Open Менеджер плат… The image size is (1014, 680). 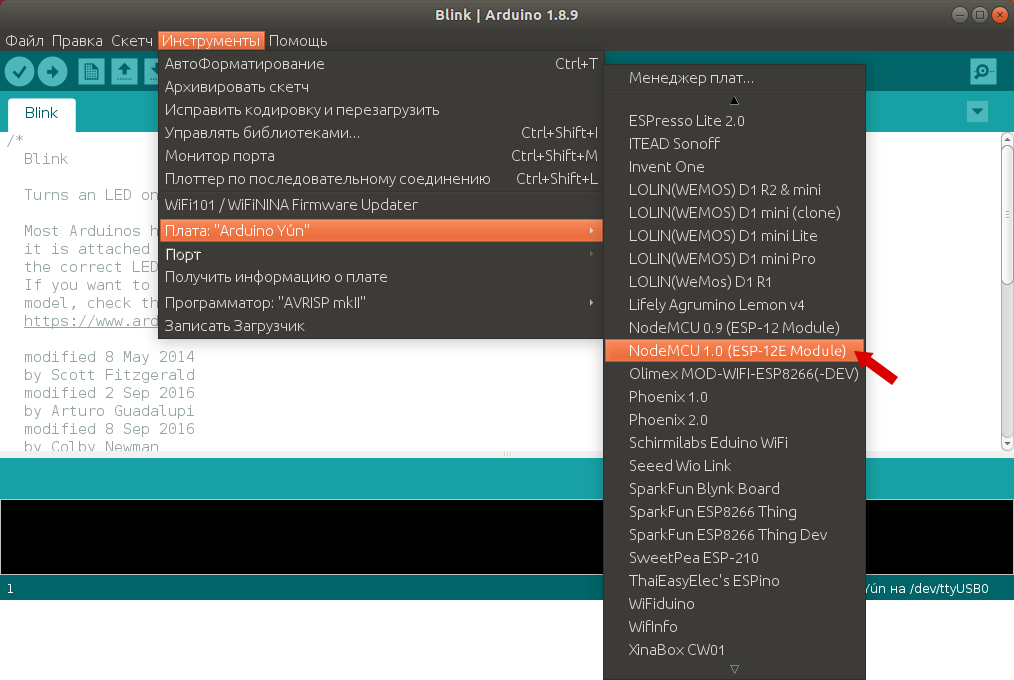click(735, 78)
